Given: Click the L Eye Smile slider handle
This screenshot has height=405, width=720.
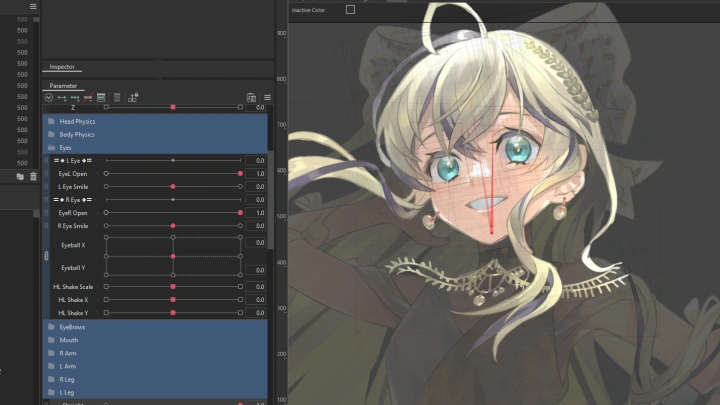Looking at the screenshot, I should (x=173, y=187).
